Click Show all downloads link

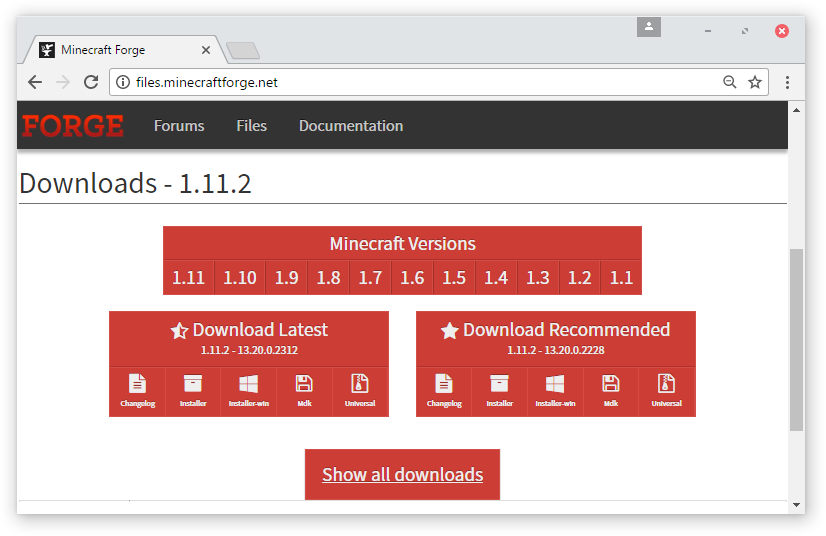[x=402, y=475]
